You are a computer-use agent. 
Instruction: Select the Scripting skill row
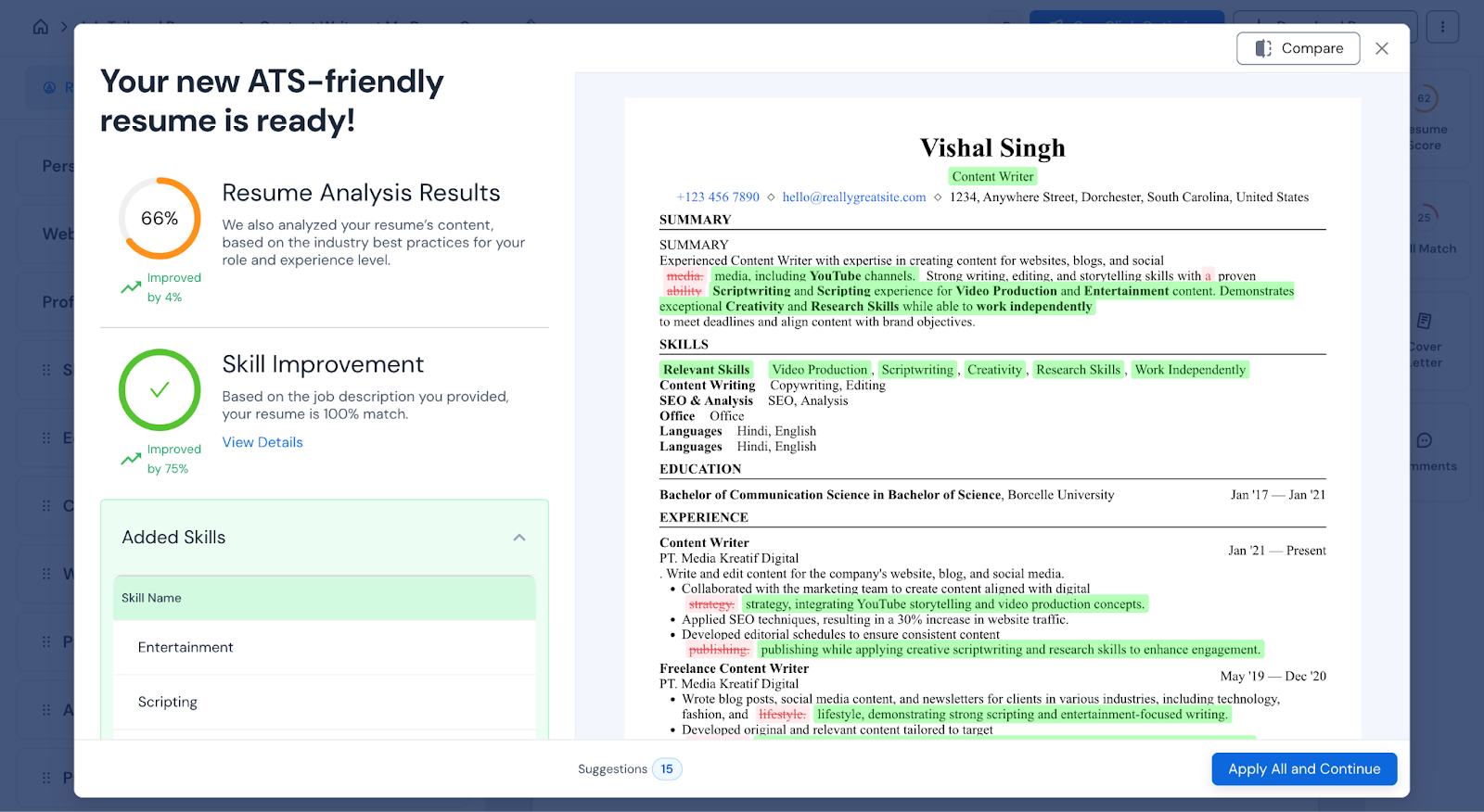(324, 702)
